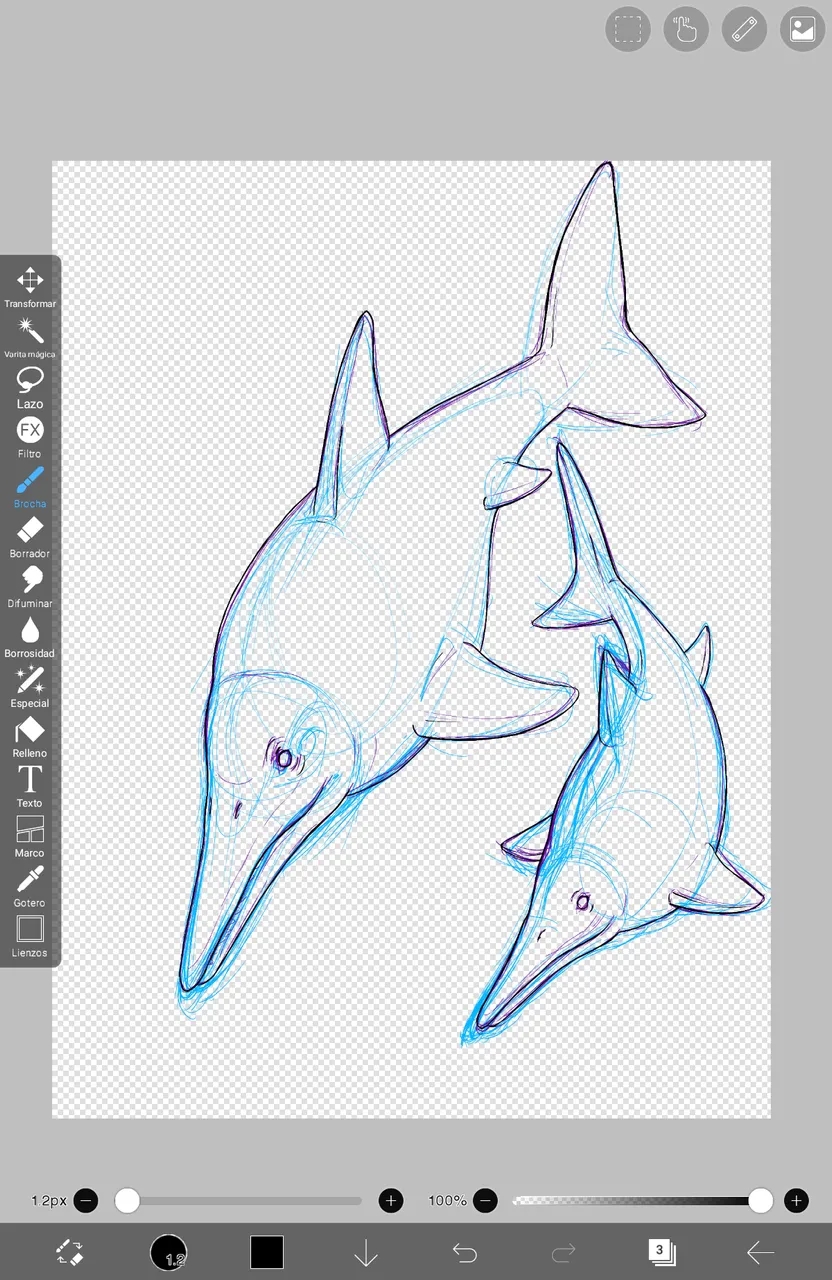The height and width of the screenshot is (1280, 832).
Task: Tap the down arrow to hide toolbar
Action: click(366, 1252)
